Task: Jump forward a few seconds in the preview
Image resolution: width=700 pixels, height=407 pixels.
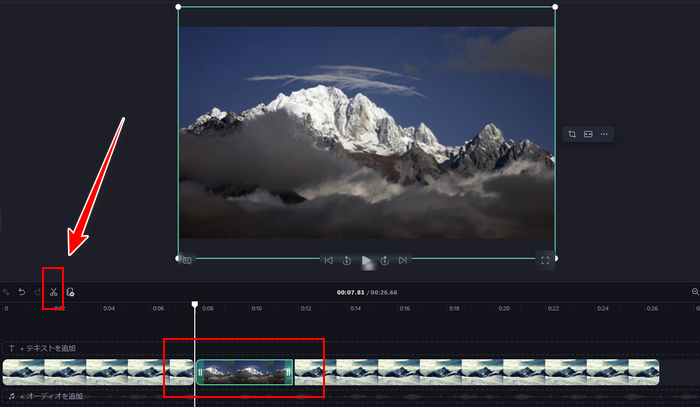Action: [x=385, y=260]
